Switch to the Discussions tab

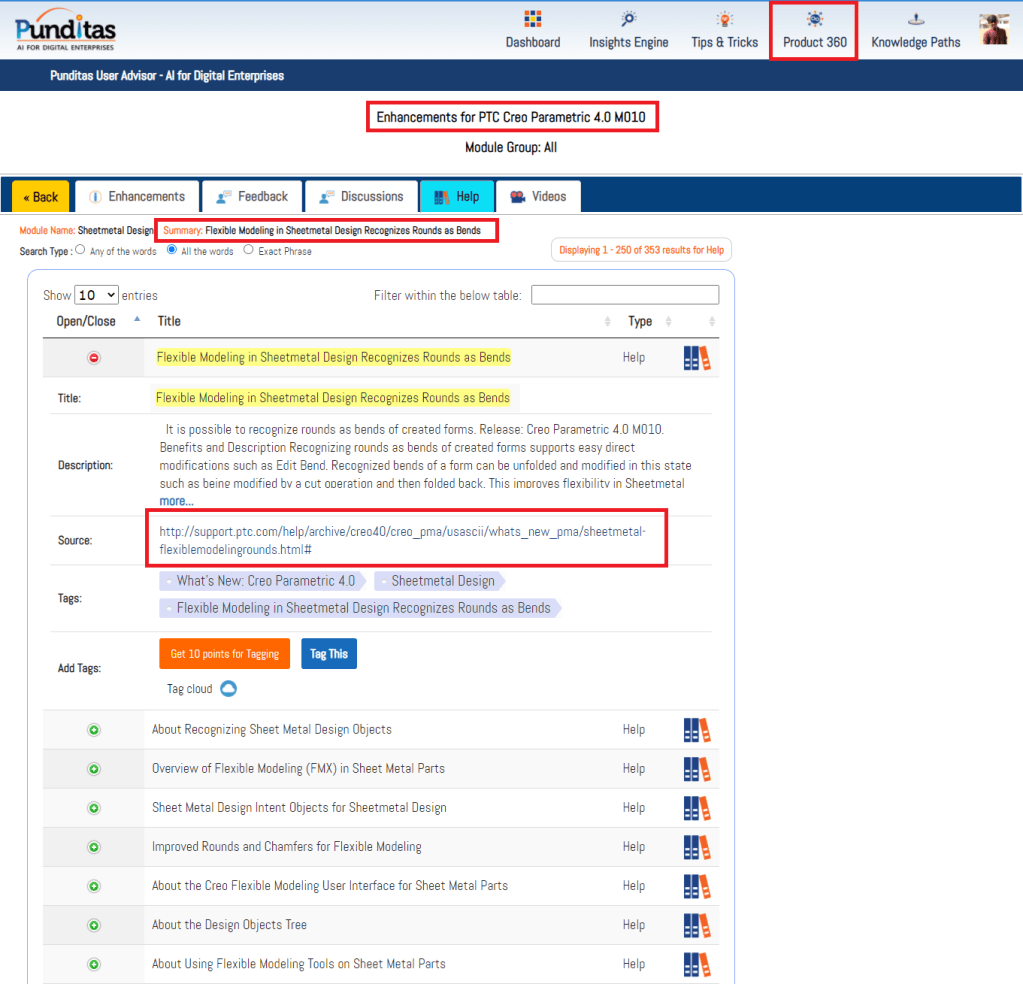pos(361,197)
